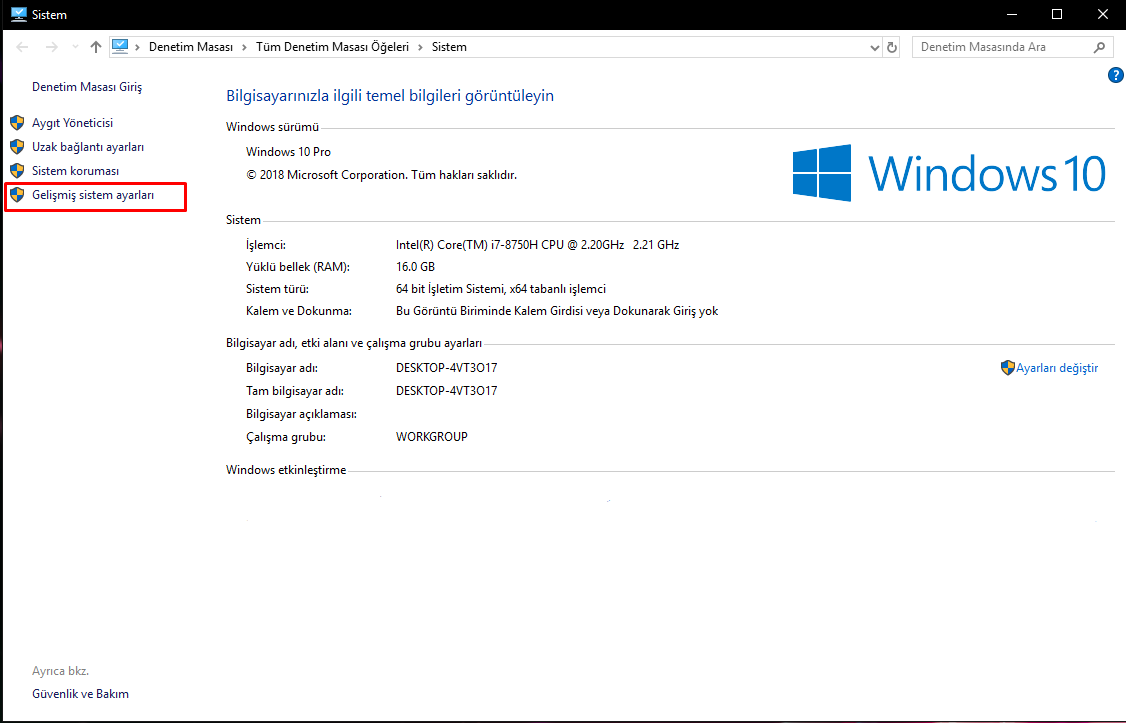Click the search magnifier icon
1126x723 pixels.
1099,47
